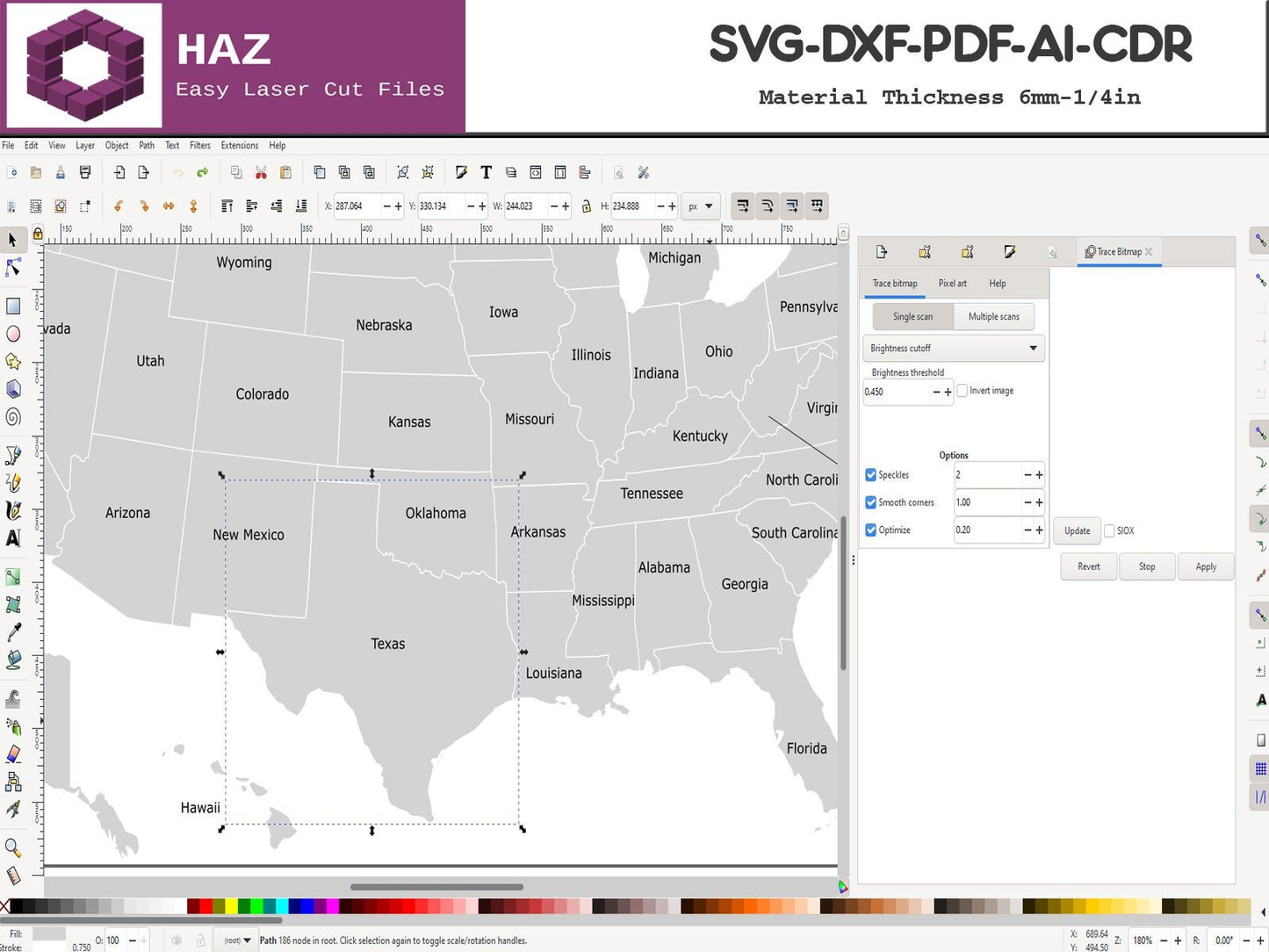Select the Text tool in the toolbox

pyautogui.click(x=13, y=537)
